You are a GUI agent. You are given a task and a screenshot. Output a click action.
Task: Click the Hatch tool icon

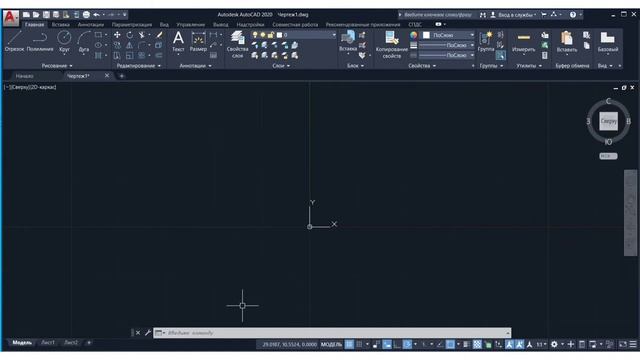pos(98,55)
